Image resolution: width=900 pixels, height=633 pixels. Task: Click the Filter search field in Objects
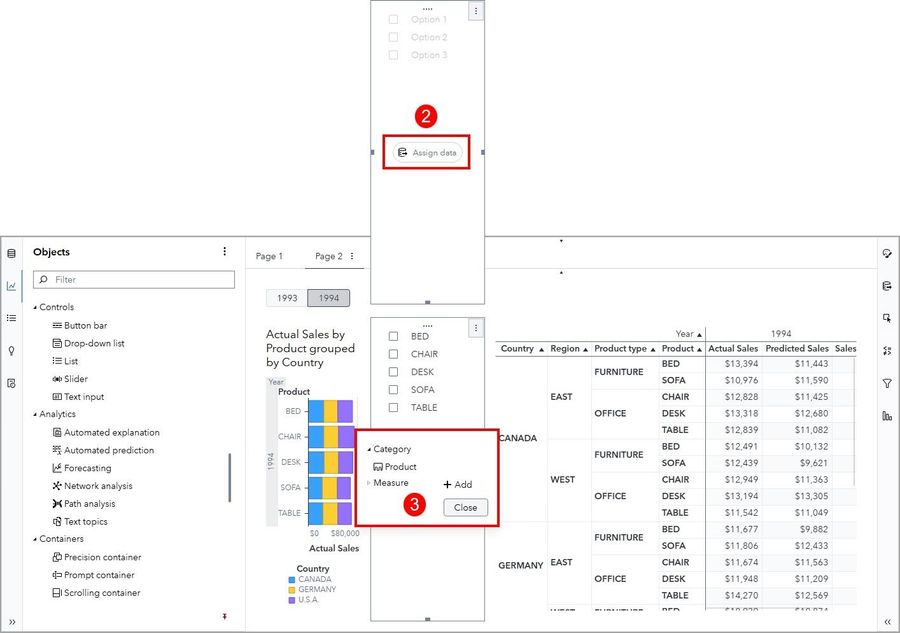point(134,279)
